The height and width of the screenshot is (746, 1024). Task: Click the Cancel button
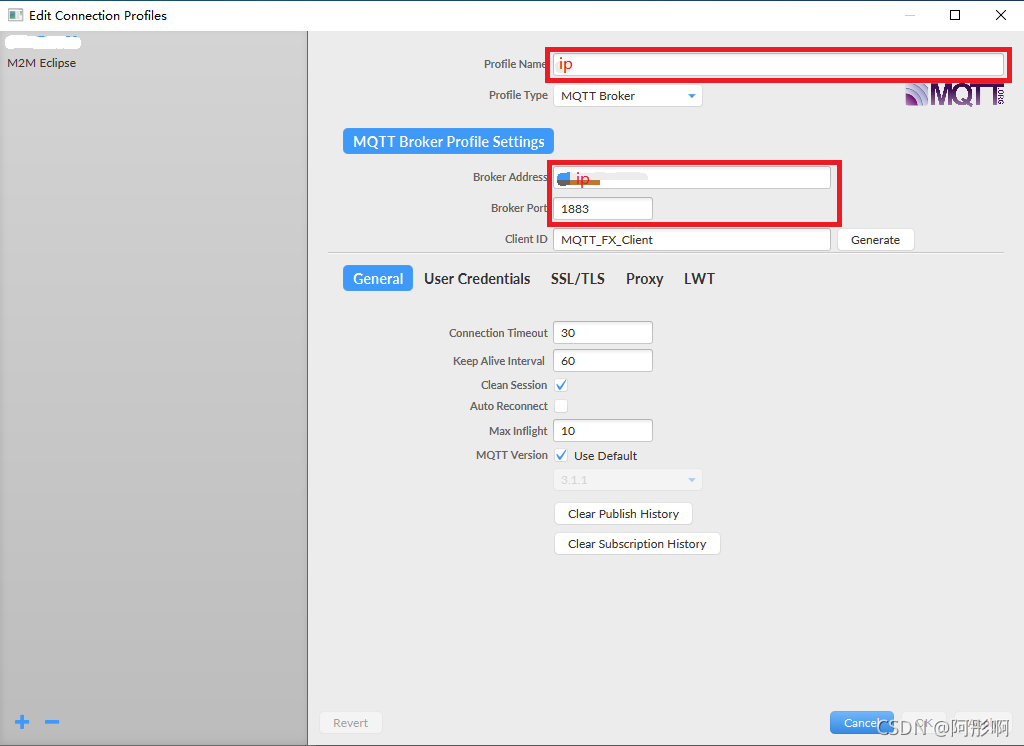861,722
